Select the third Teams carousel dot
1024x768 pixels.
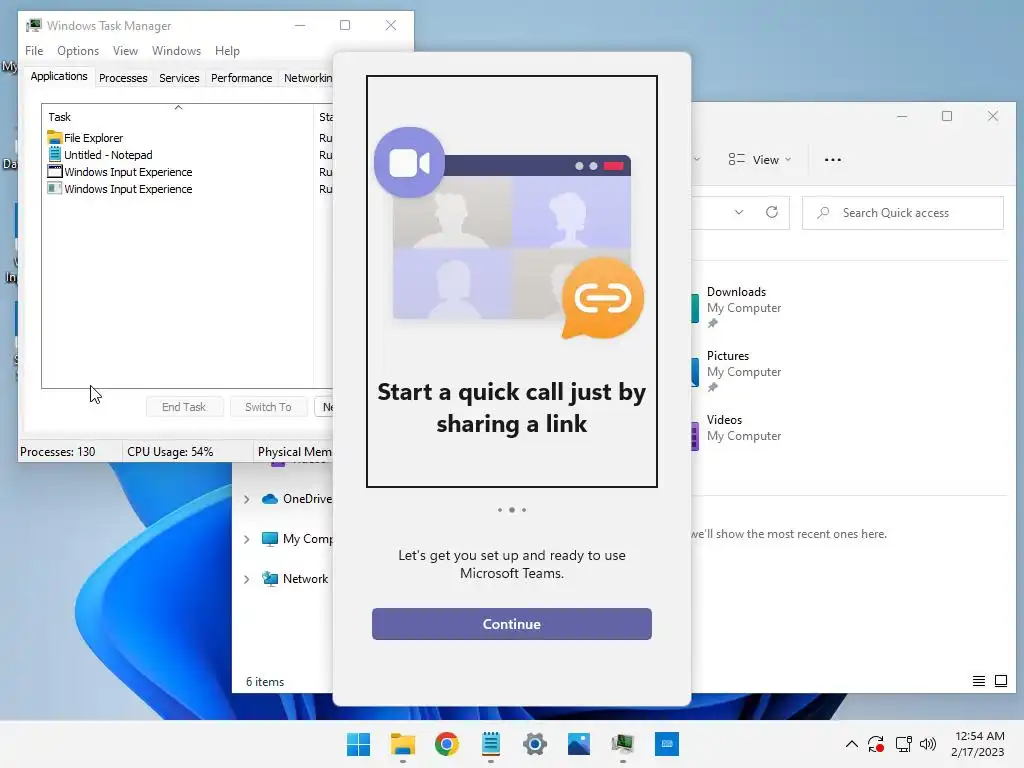click(524, 510)
